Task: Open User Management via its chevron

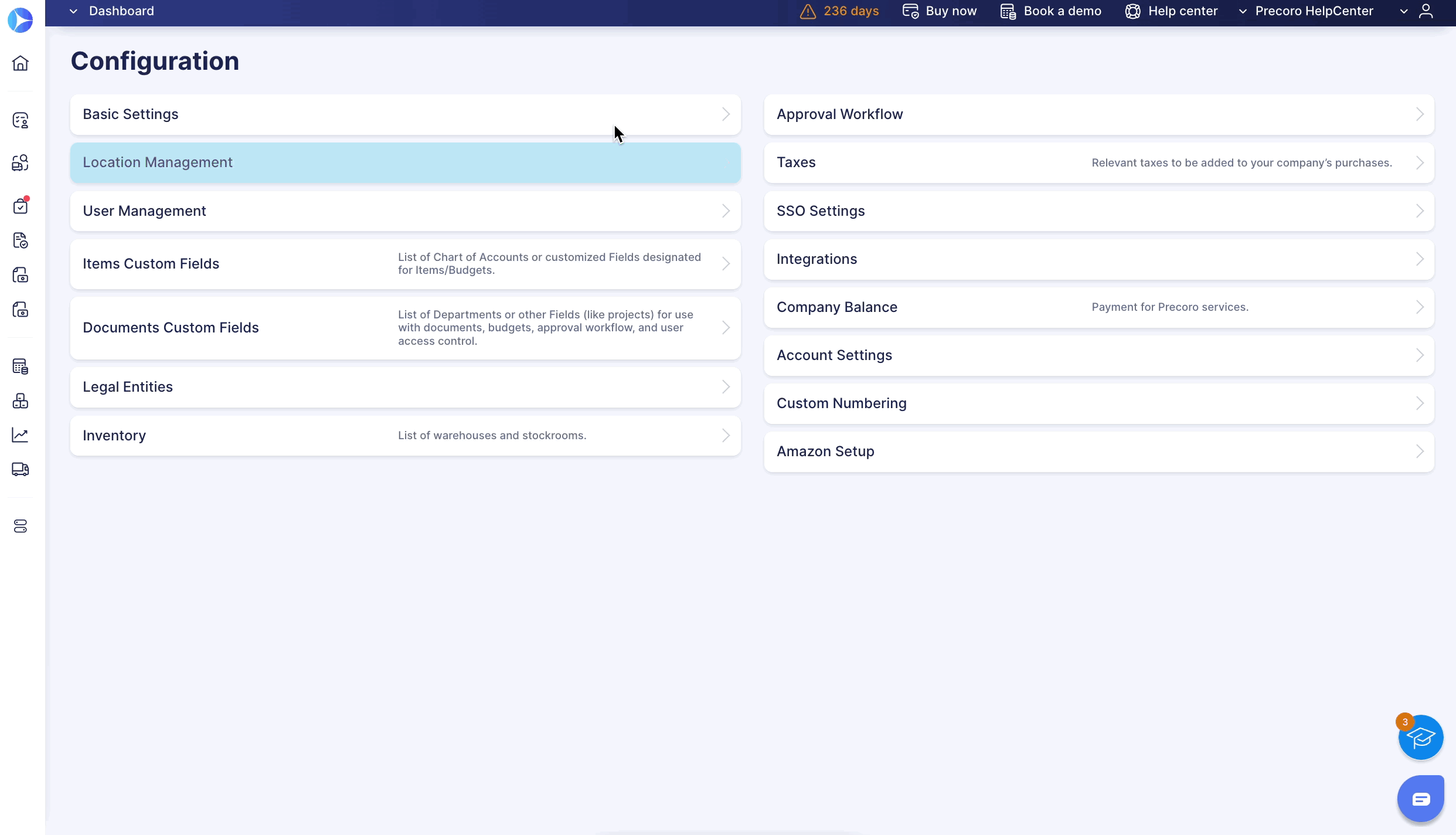Action: point(726,211)
